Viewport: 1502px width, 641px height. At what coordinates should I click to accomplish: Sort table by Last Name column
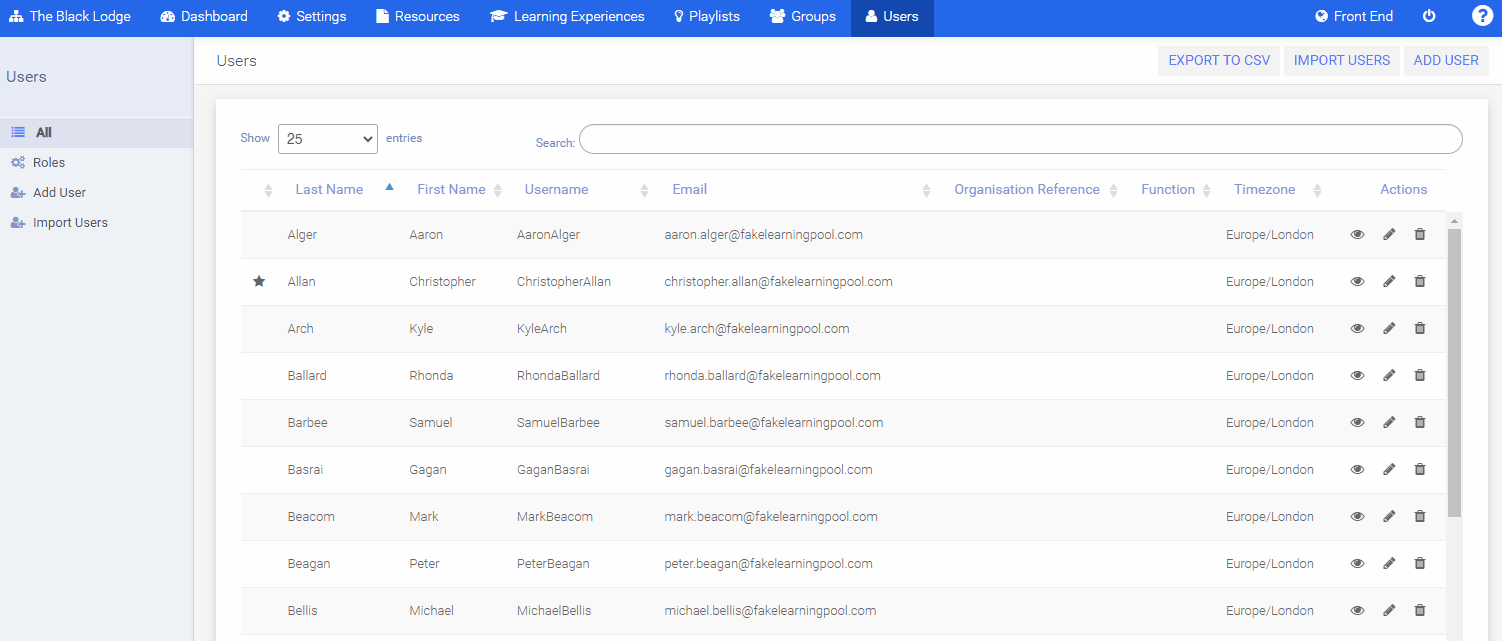[329, 190]
